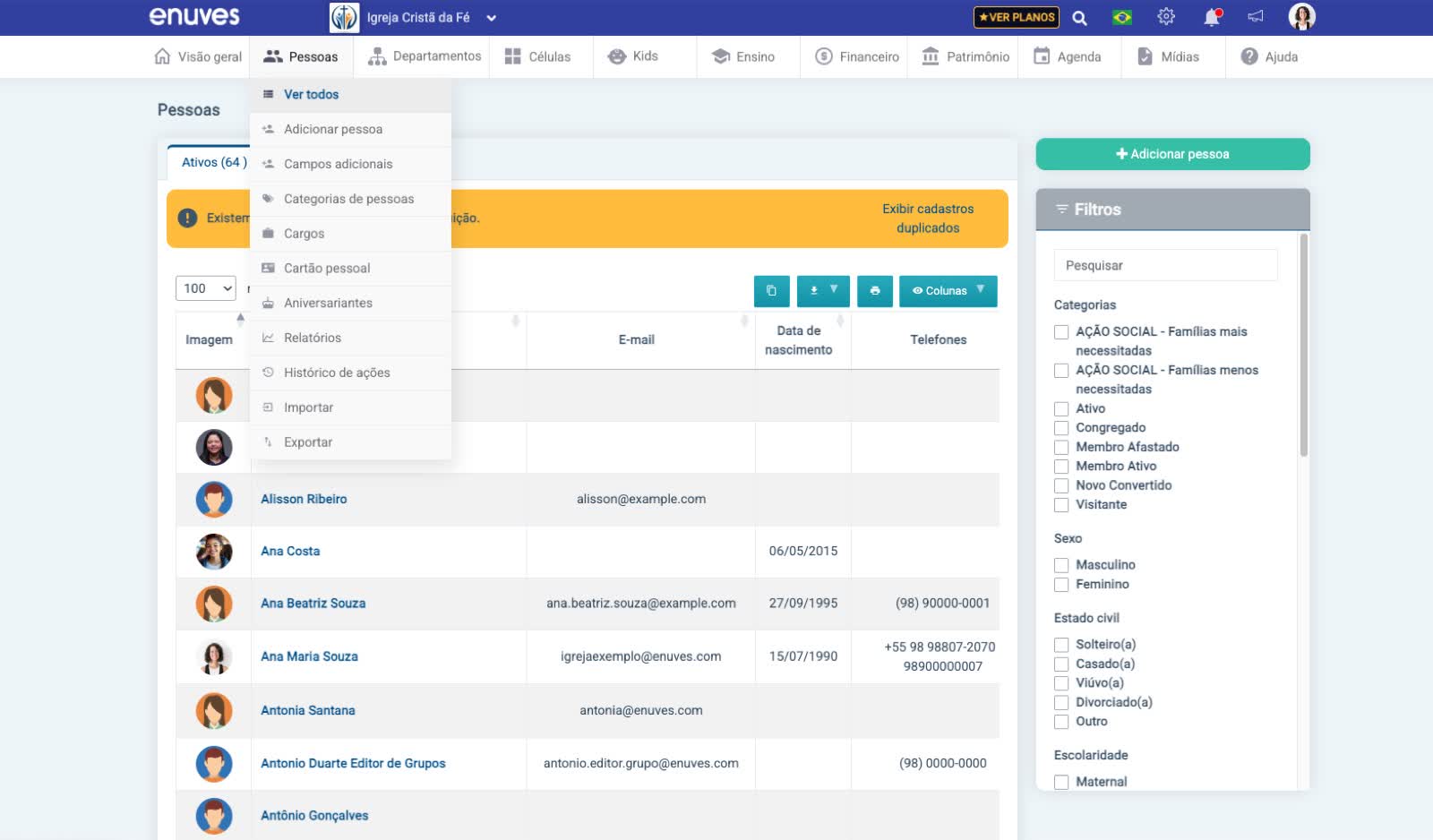Click the Pesquisar filter input field
The height and width of the screenshot is (840, 1433).
(x=1165, y=265)
